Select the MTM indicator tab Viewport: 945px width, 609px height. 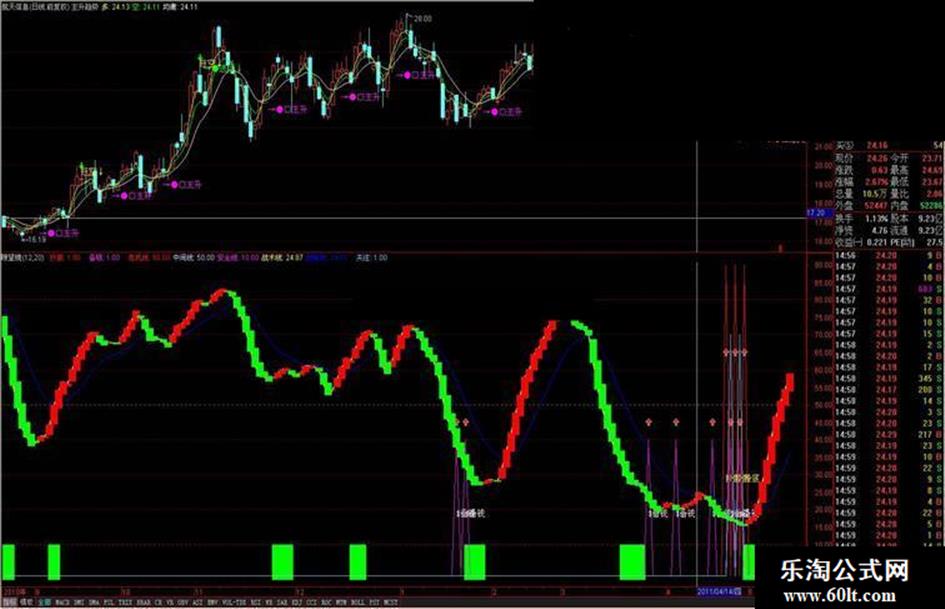342,602
